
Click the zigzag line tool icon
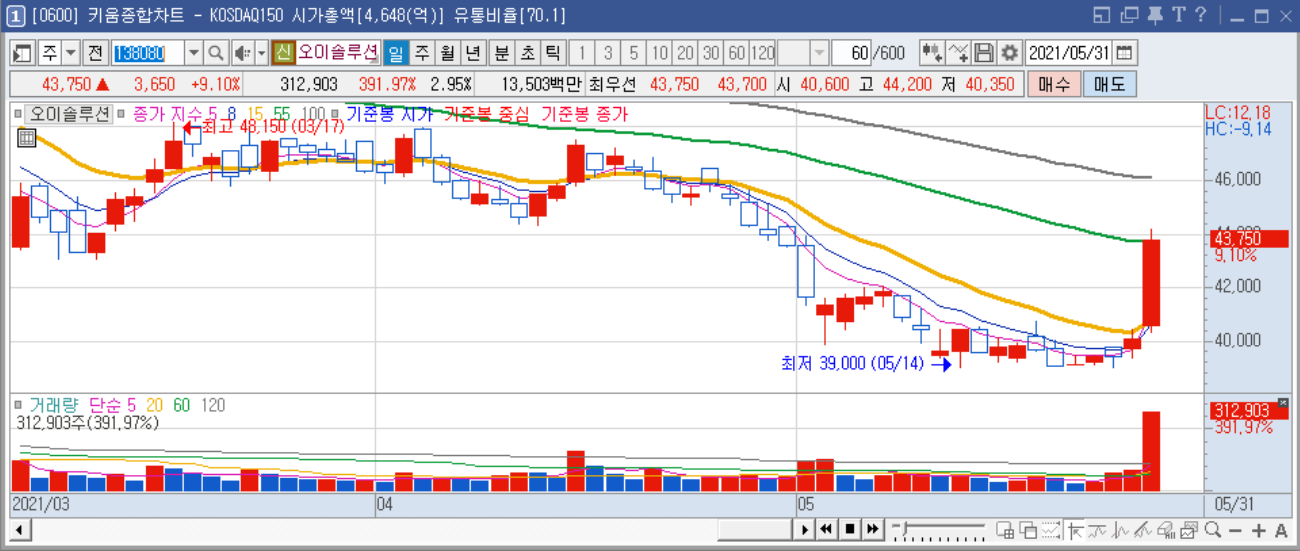(1121, 530)
